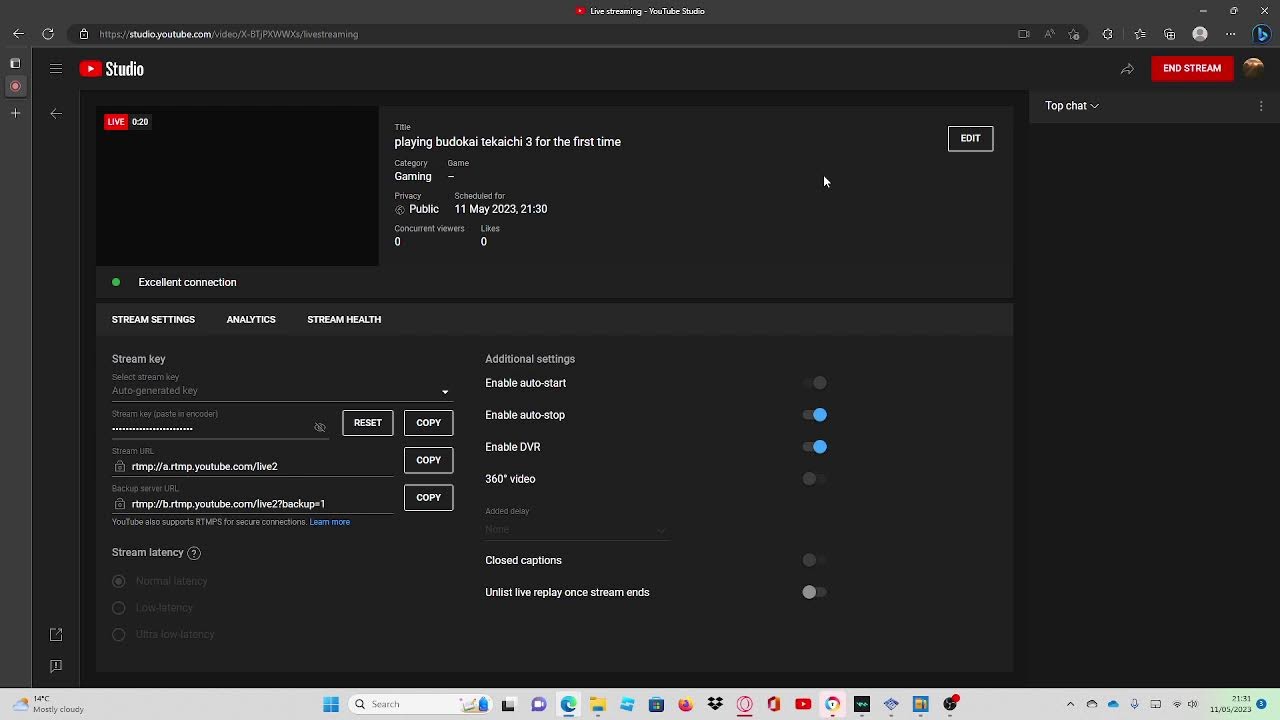Toggle the 360° video switch
Screen dimensions: 1280x720
click(815, 479)
